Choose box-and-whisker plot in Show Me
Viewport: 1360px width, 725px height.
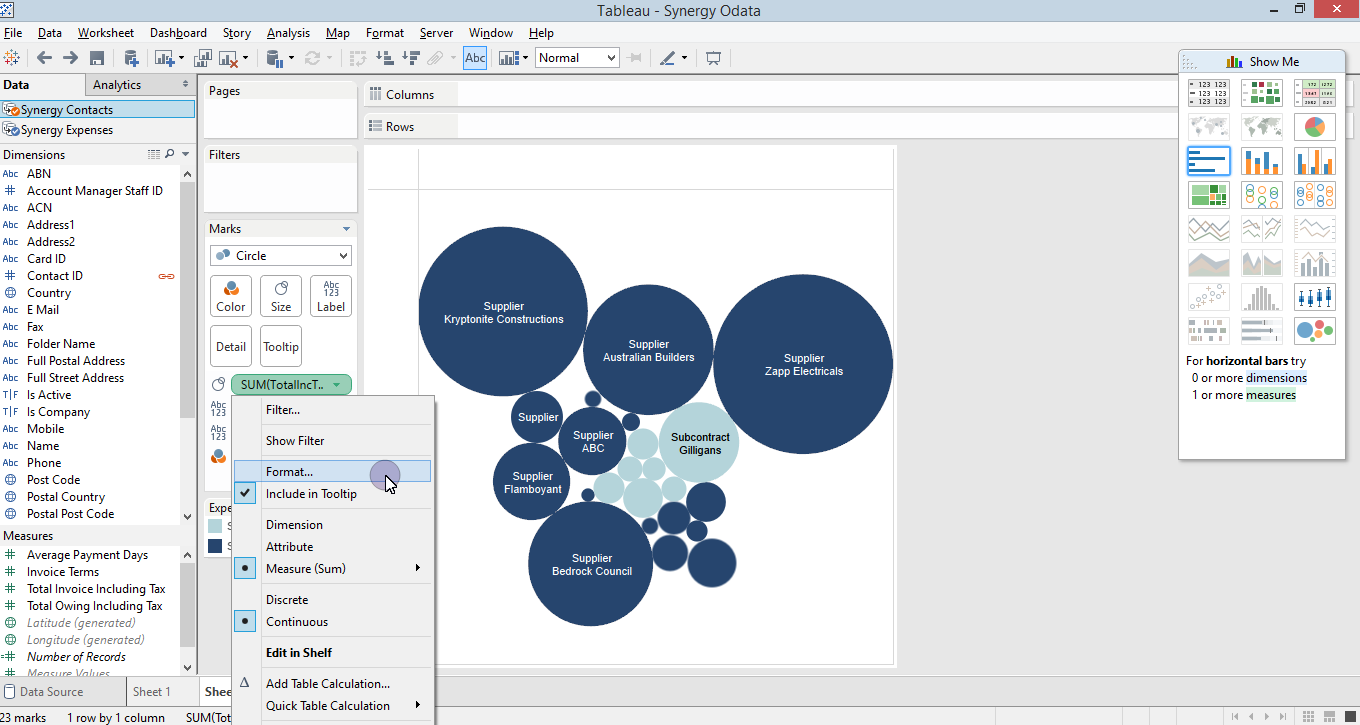pyautogui.click(x=1314, y=297)
